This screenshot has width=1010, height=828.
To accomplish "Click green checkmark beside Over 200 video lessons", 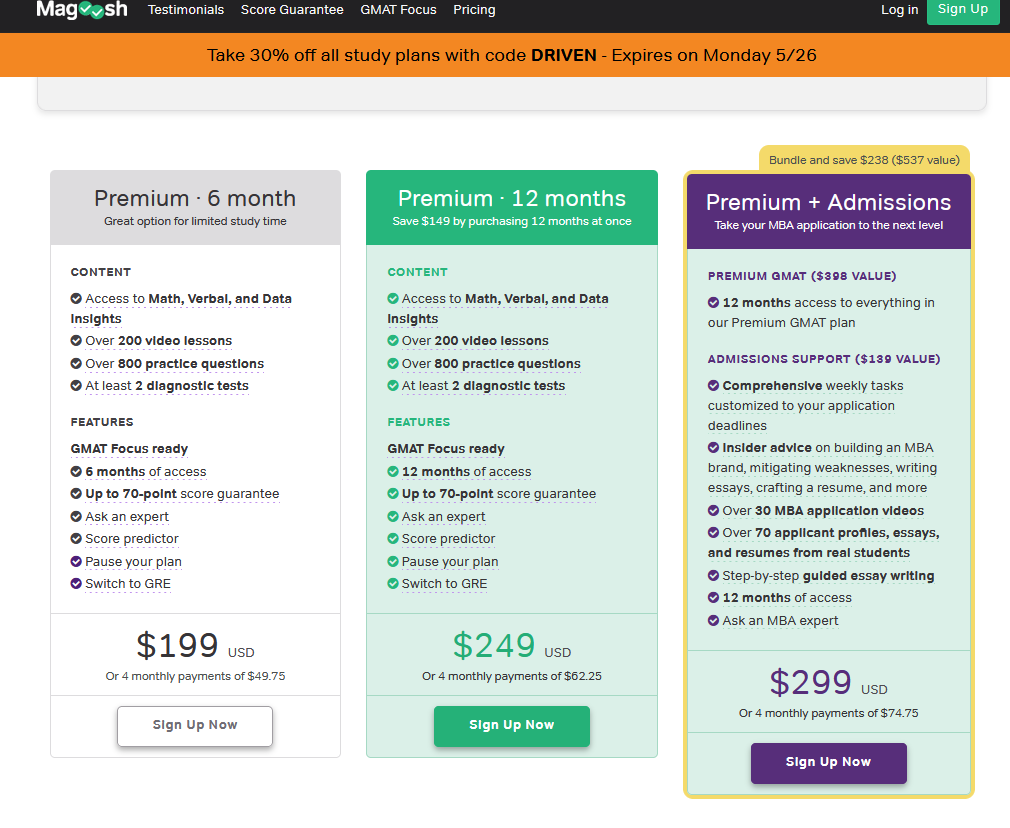I will [x=393, y=341].
